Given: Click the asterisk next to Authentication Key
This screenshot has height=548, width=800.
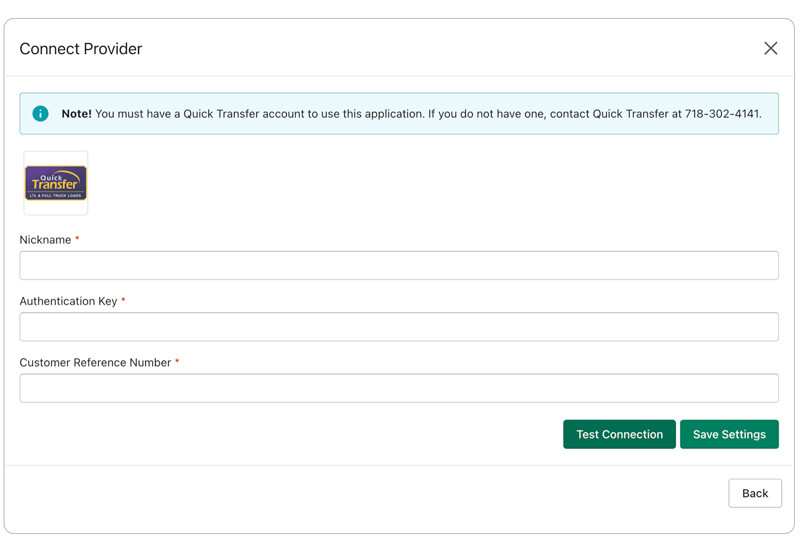Looking at the screenshot, I should pyautogui.click(x=123, y=301).
